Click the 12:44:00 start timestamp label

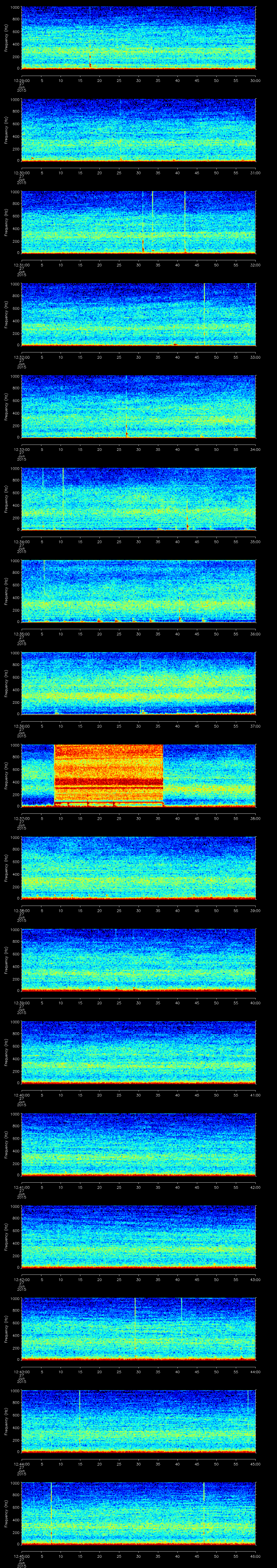pyautogui.click(x=22, y=1464)
